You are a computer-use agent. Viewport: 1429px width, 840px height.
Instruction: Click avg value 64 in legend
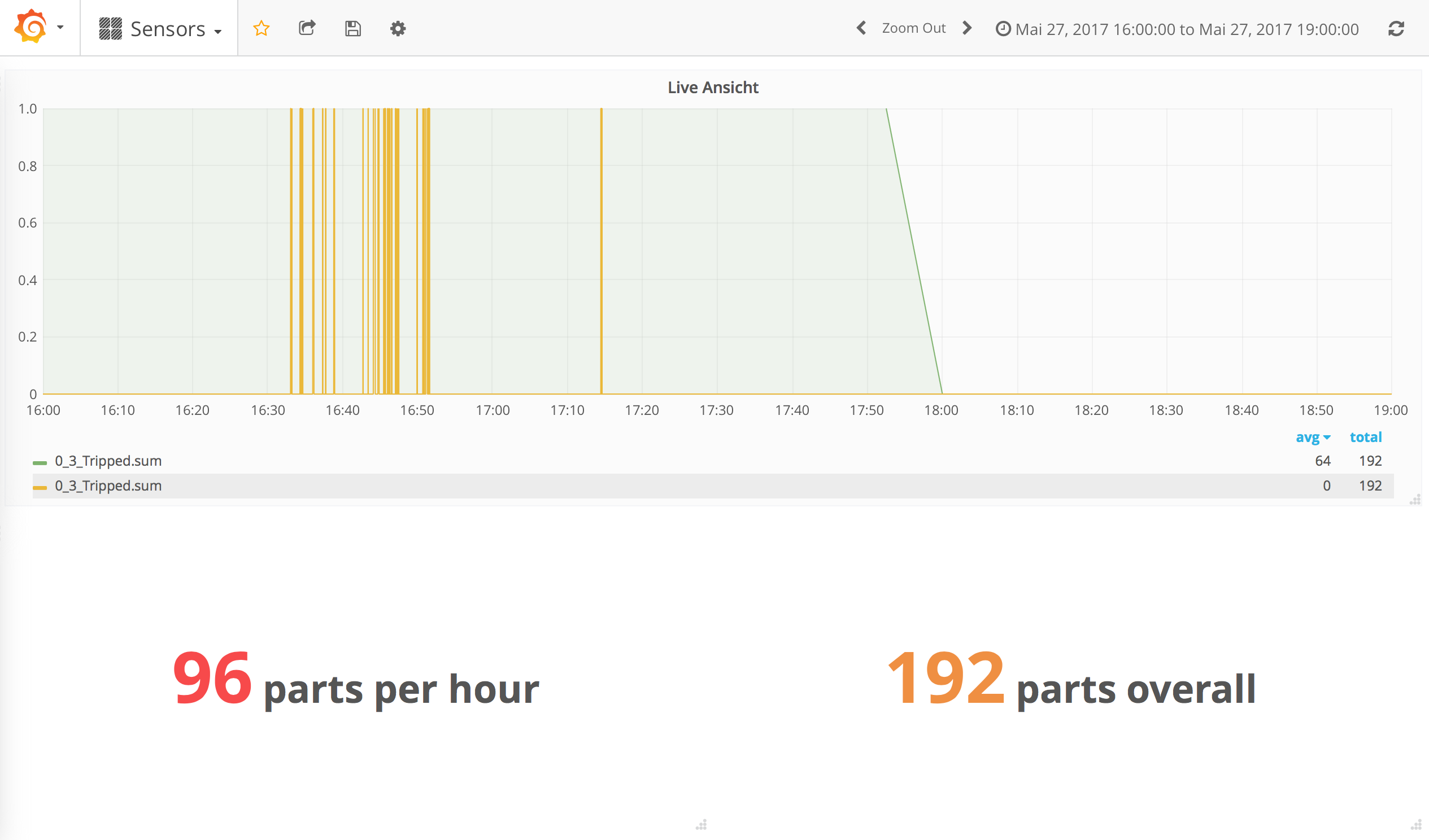click(x=1322, y=461)
